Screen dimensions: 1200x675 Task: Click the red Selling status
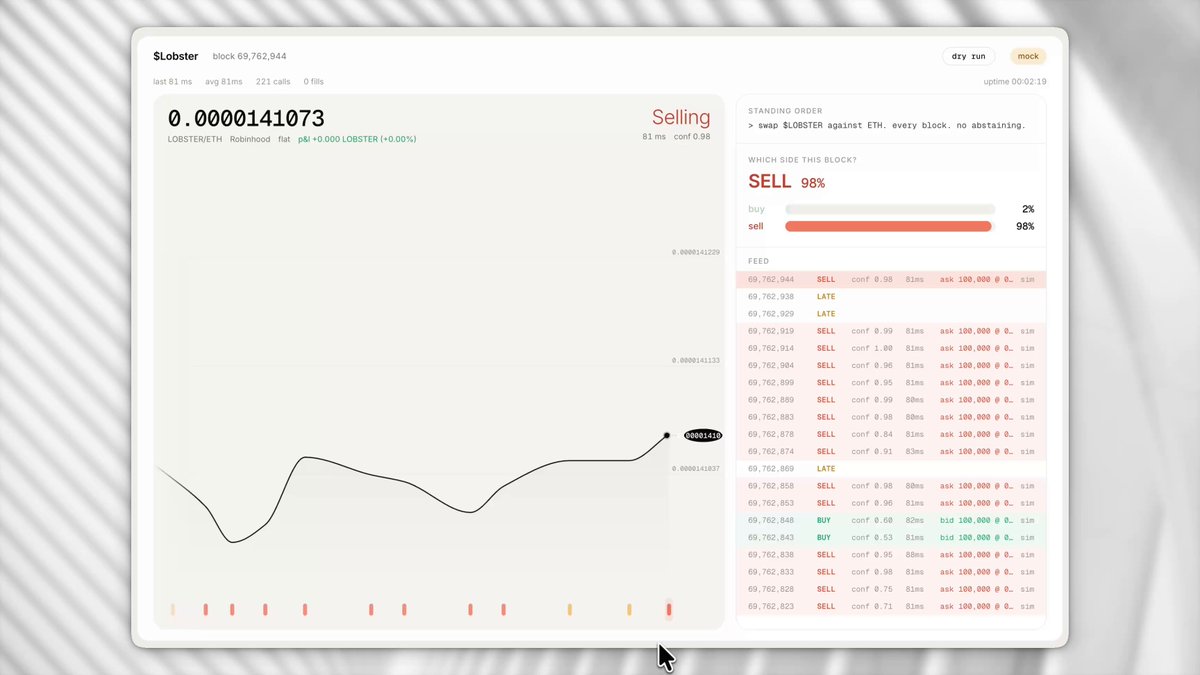[681, 117]
